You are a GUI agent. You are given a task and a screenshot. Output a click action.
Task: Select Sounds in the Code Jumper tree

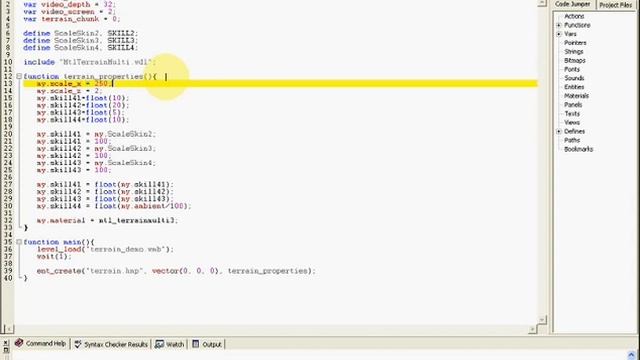[574, 78]
